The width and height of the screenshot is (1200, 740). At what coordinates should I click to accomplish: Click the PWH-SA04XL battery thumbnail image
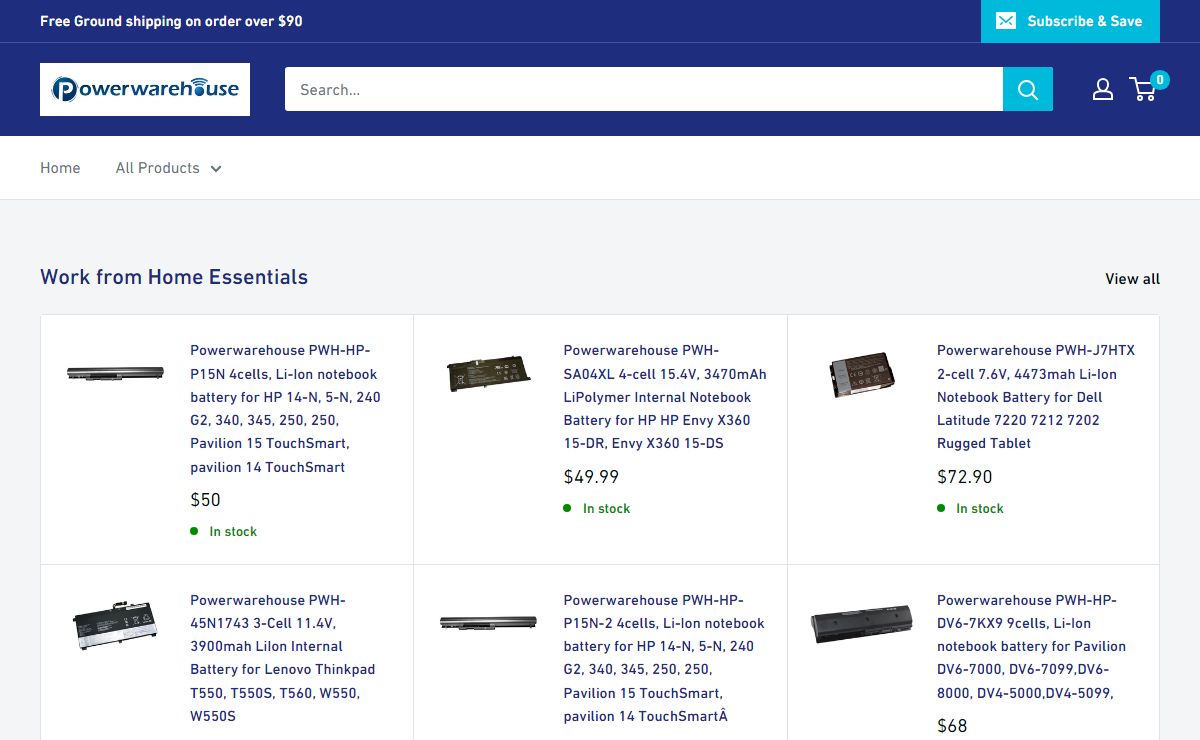(x=488, y=373)
